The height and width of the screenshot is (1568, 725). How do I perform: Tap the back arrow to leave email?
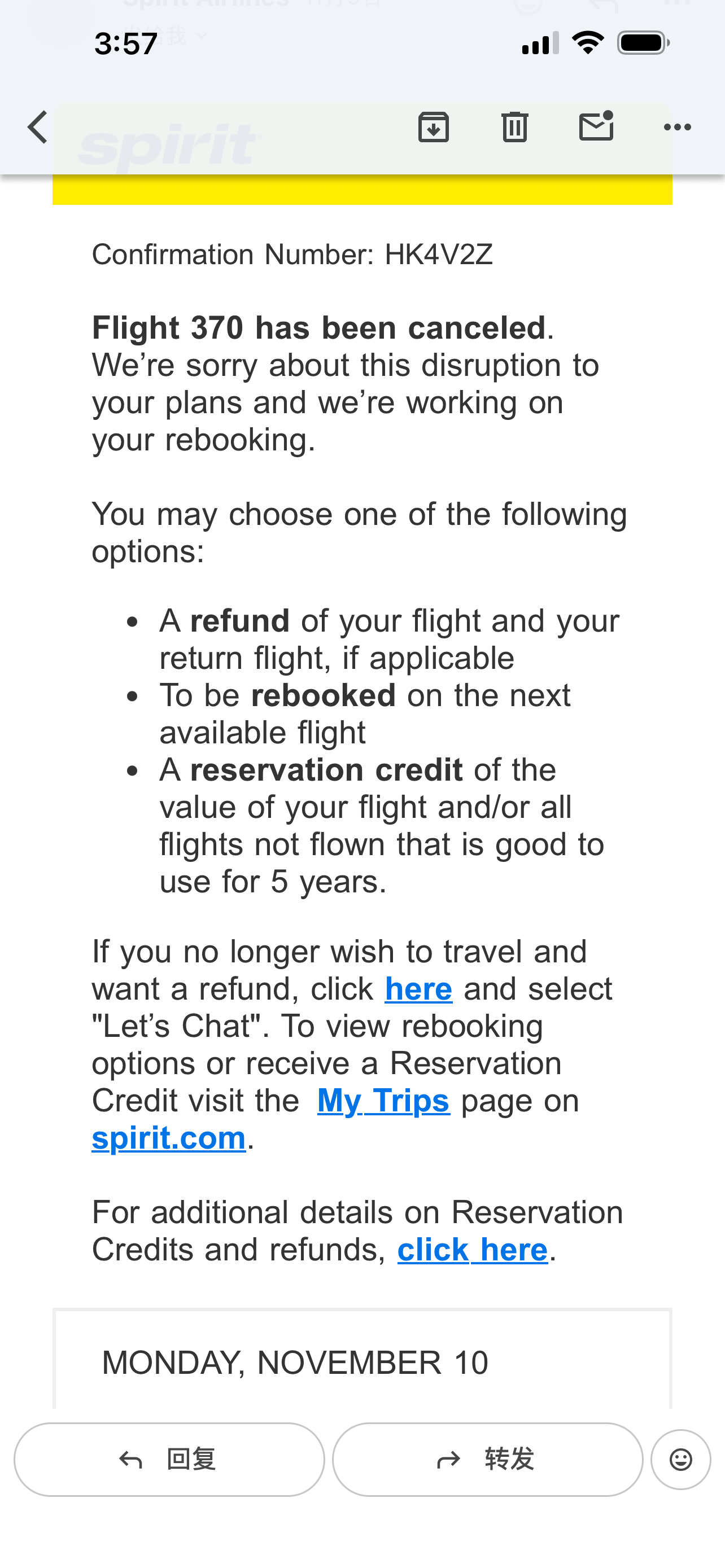pyautogui.click(x=38, y=127)
